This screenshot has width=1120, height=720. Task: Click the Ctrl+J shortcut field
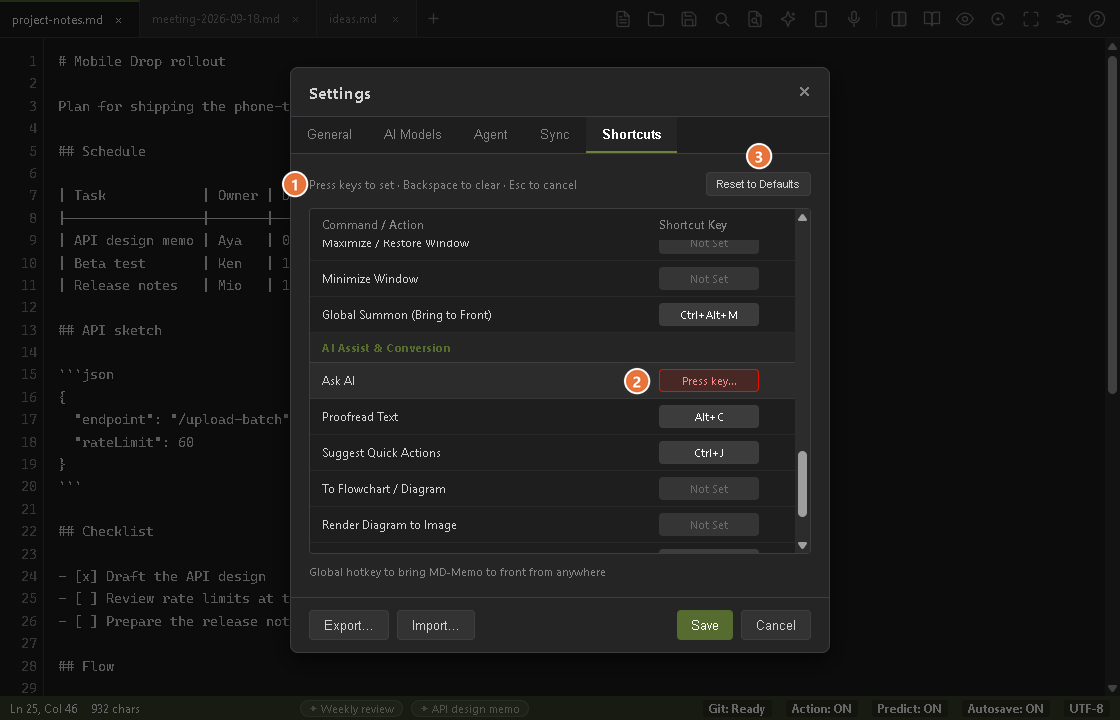click(x=709, y=453)
